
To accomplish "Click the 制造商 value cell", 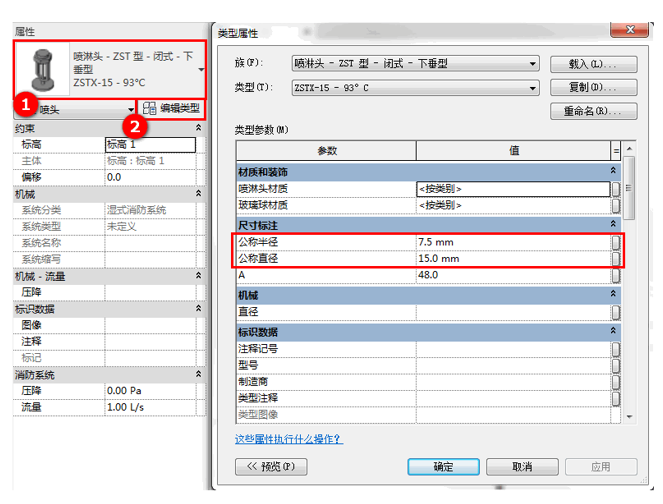I will [x=513, y=382].
